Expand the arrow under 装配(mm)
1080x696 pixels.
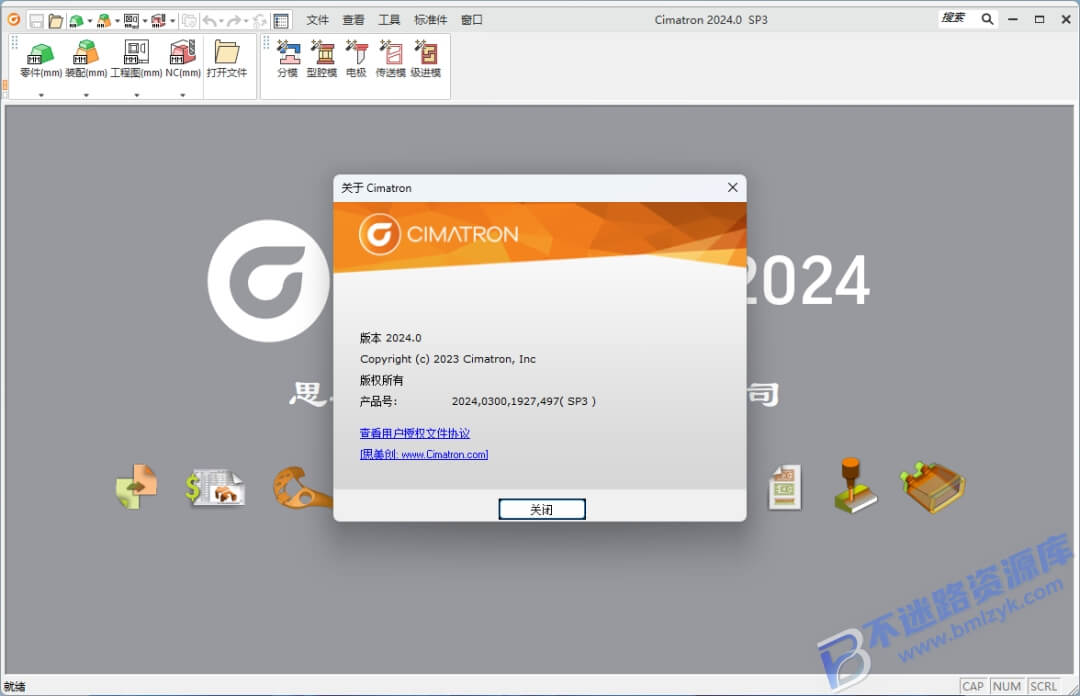(x=86, y=94)
